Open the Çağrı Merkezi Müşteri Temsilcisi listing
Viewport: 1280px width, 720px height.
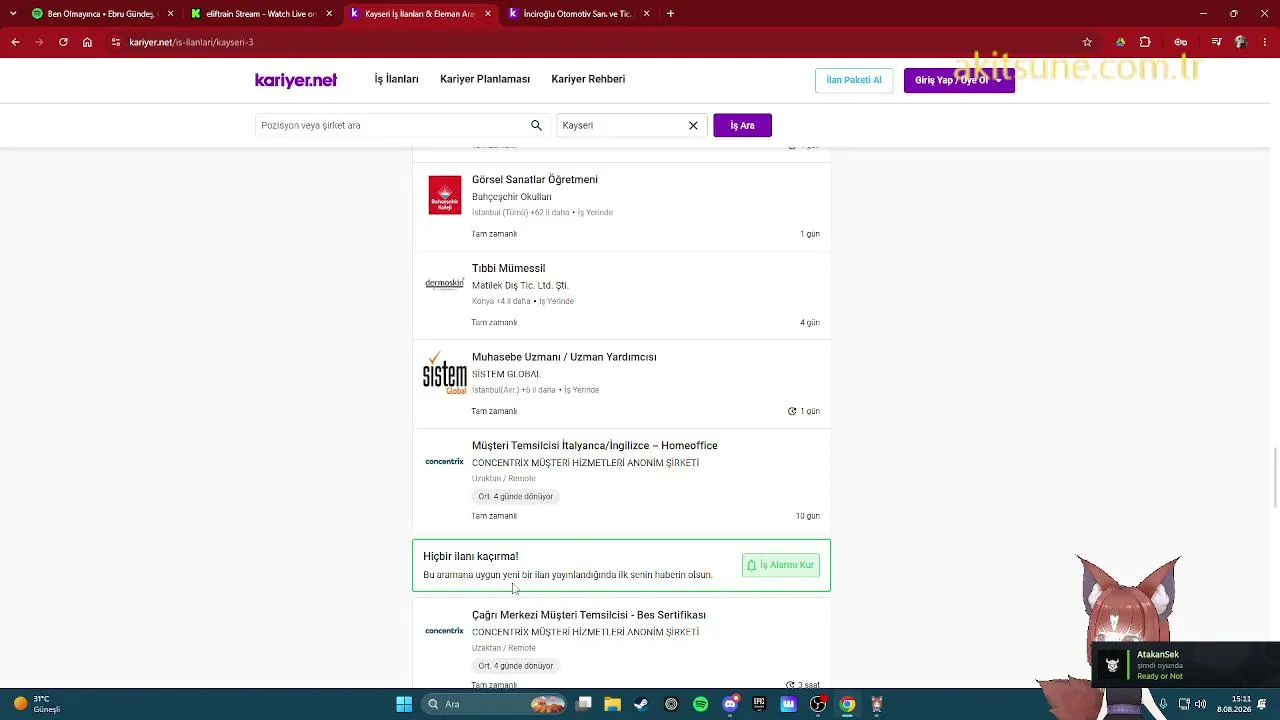pyautogui.click(x=589, y=615)
